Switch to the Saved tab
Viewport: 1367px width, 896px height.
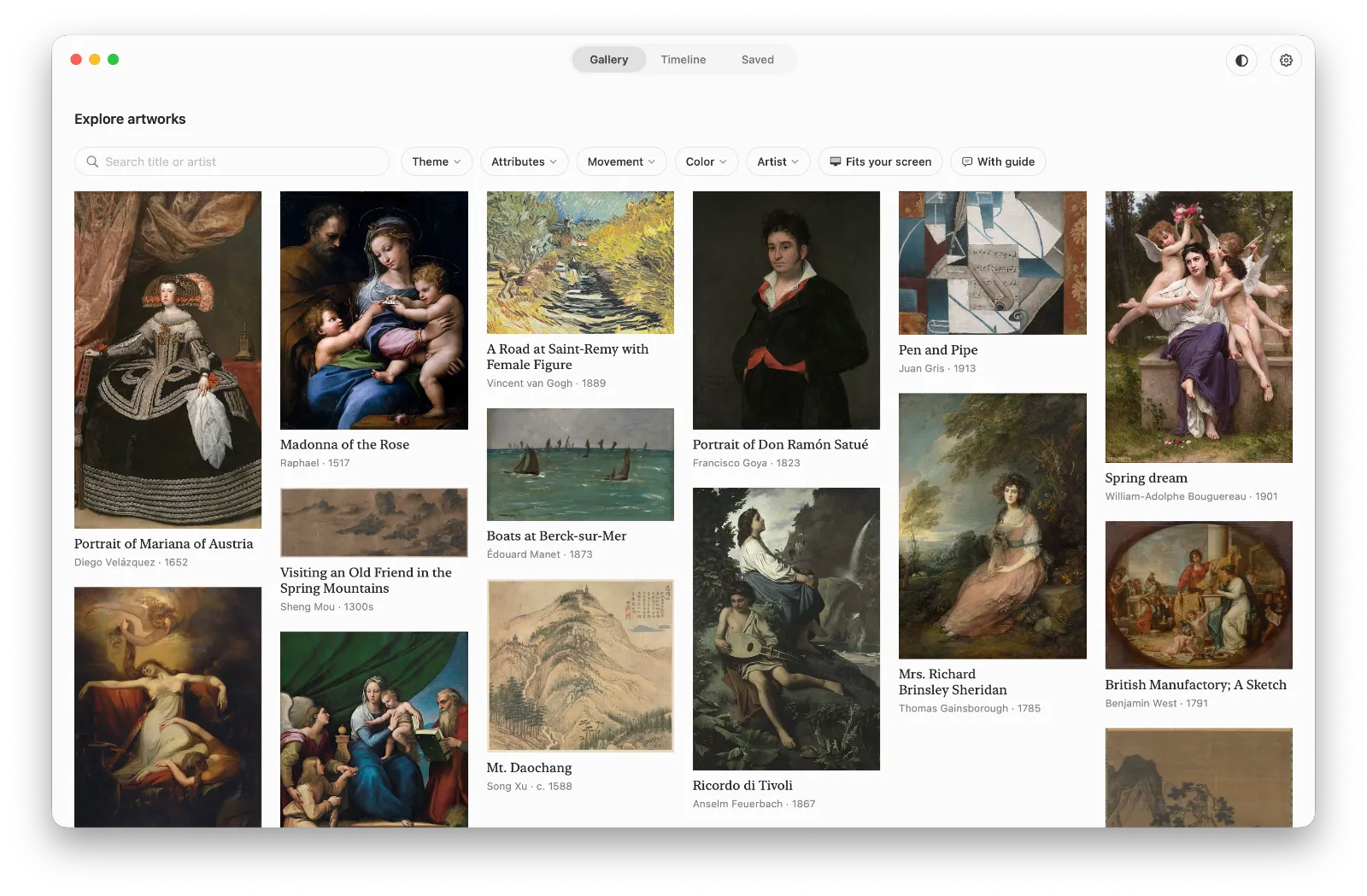(x=757, y=60)
